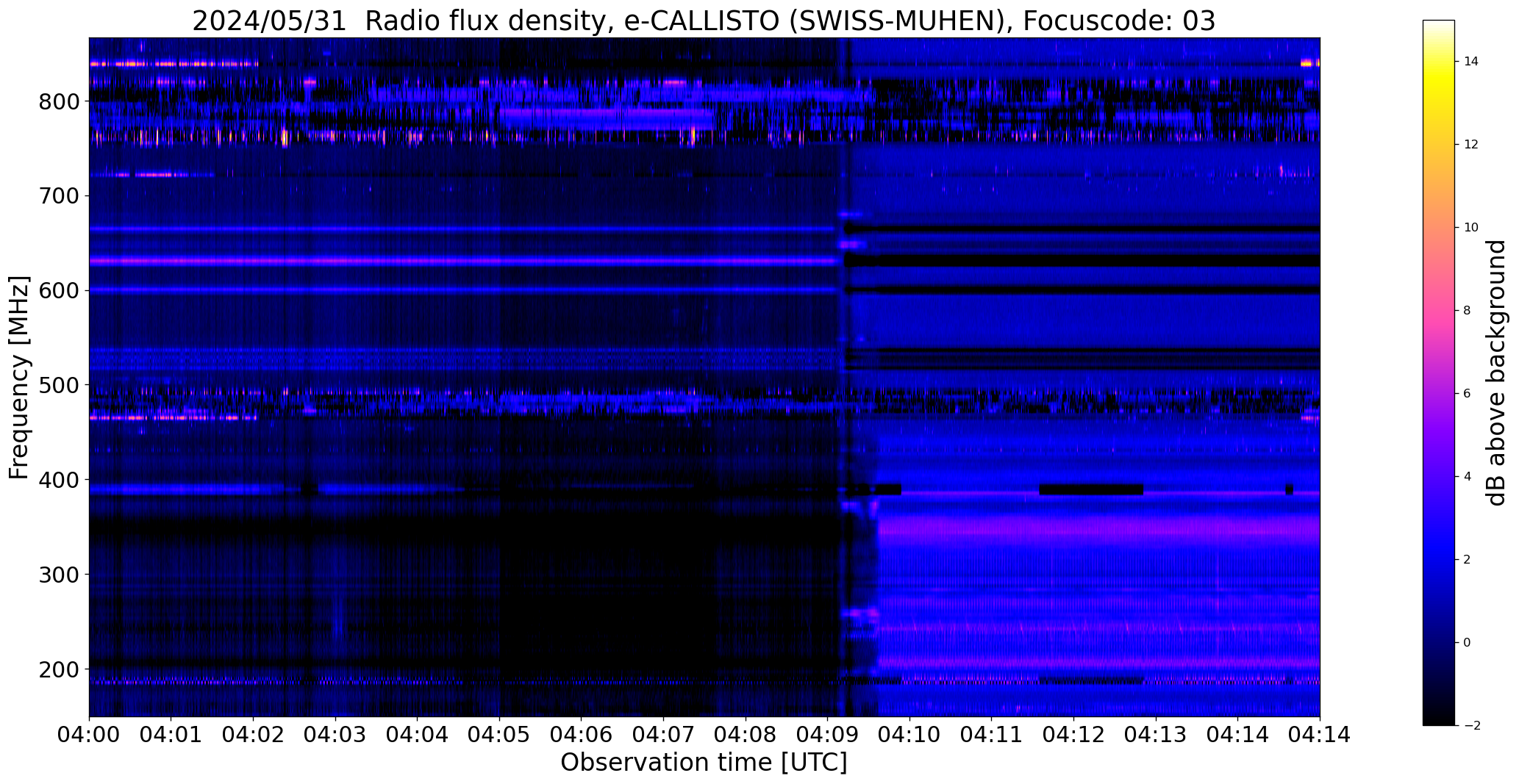This screenshot has height=784, width=1519.
Task: Click the 04:02 time tick label
Action: tap(253, 735)
